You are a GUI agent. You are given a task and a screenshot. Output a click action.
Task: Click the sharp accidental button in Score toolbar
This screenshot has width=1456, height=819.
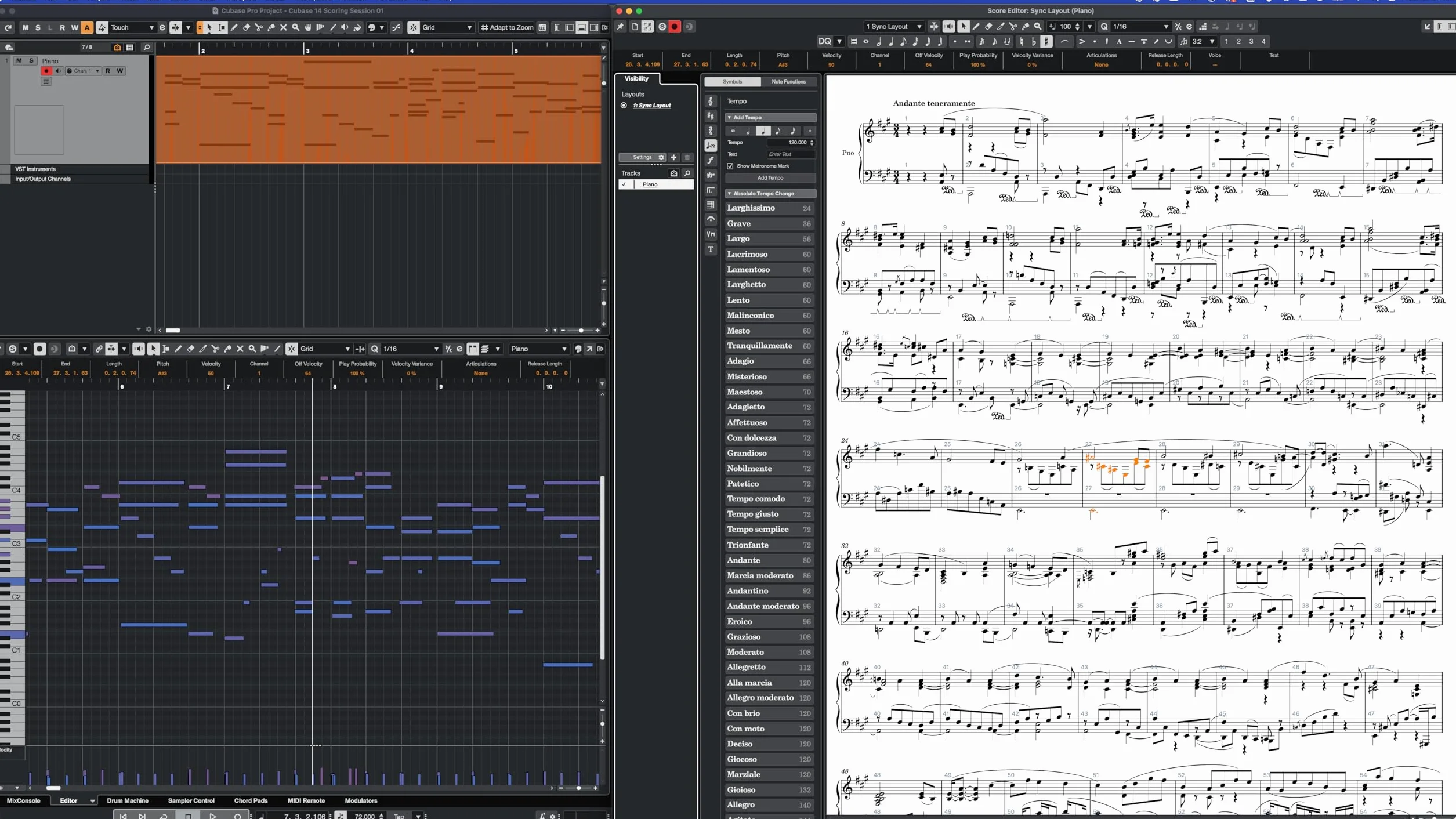point(1046,42)
